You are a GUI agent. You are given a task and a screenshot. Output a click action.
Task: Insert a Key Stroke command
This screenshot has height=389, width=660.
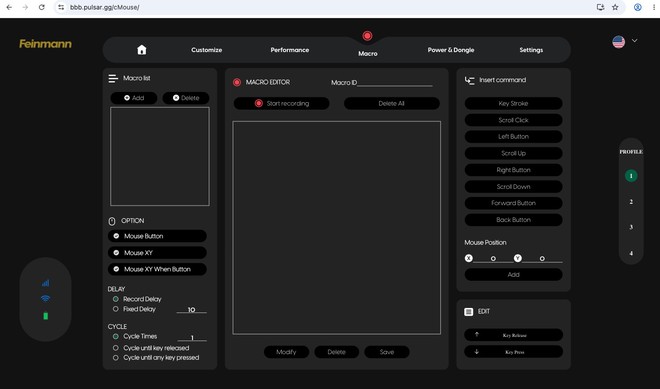point(514,104)
